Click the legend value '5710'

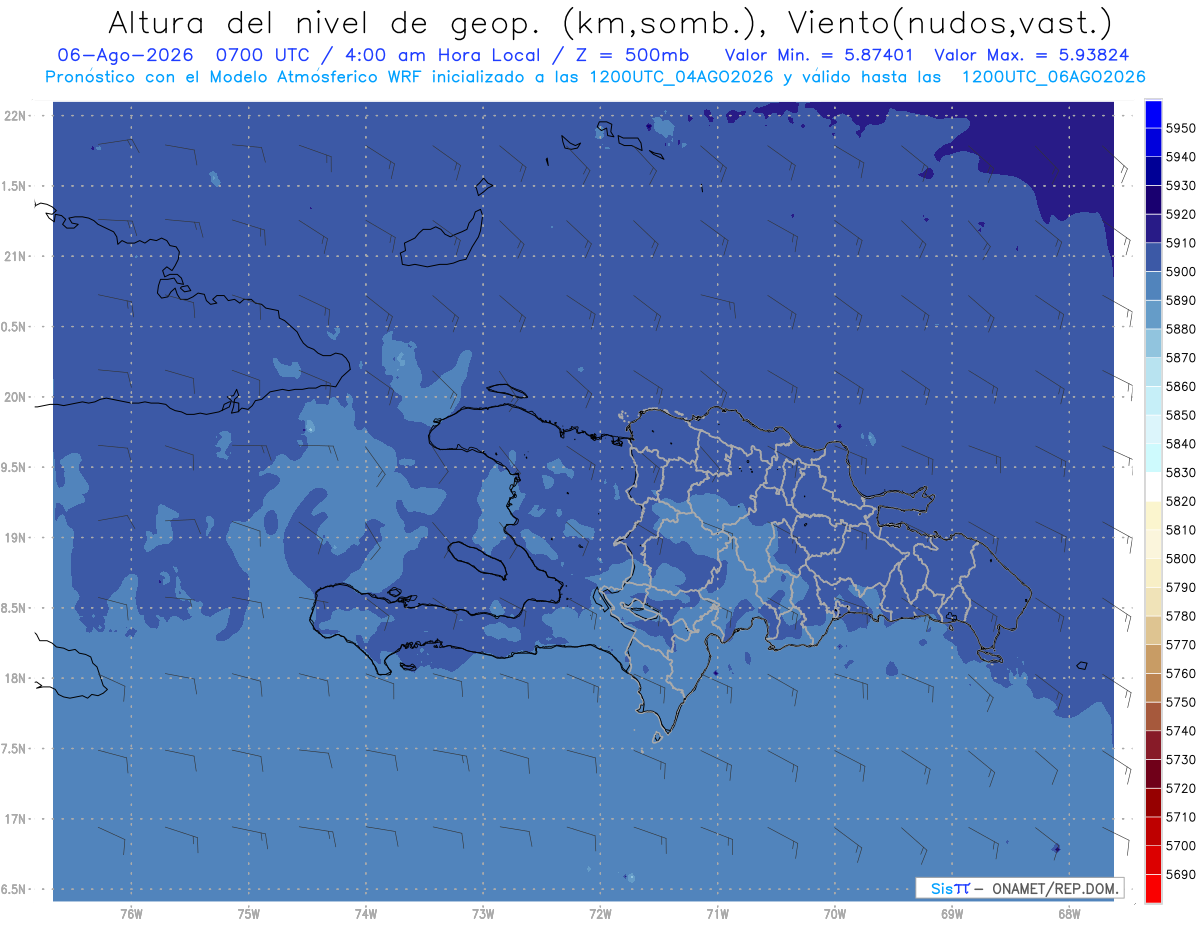click(1180, 817)
